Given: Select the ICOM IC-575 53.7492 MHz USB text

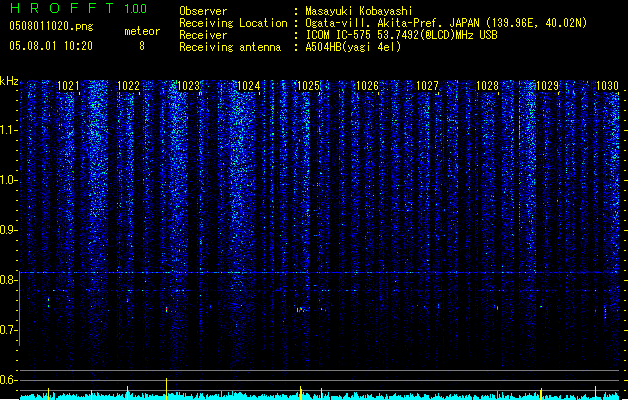Looking at the screenshot, I should [x=402, y=35].
